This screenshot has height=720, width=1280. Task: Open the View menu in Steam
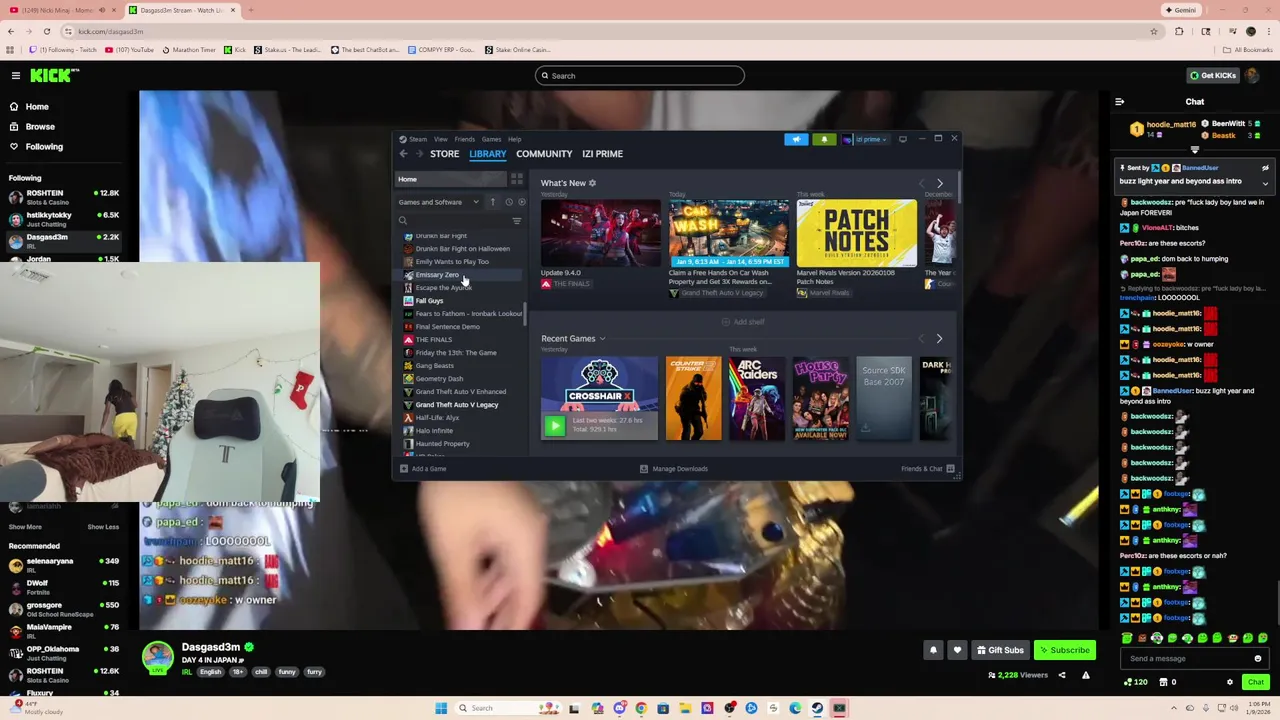[x=441, y=139]
